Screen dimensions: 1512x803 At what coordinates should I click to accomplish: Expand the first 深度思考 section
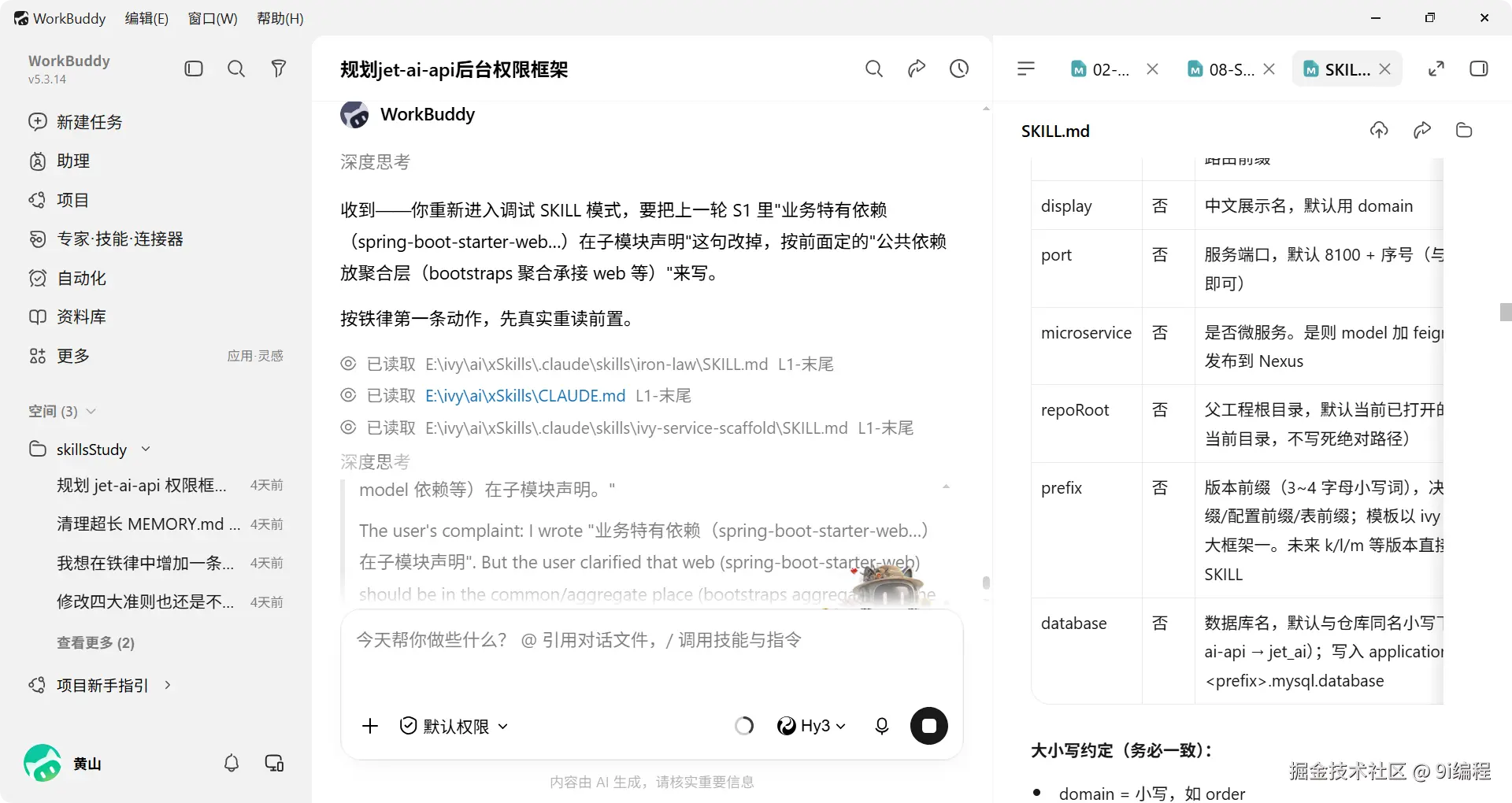pyautogui.click(x=375, y=162)
